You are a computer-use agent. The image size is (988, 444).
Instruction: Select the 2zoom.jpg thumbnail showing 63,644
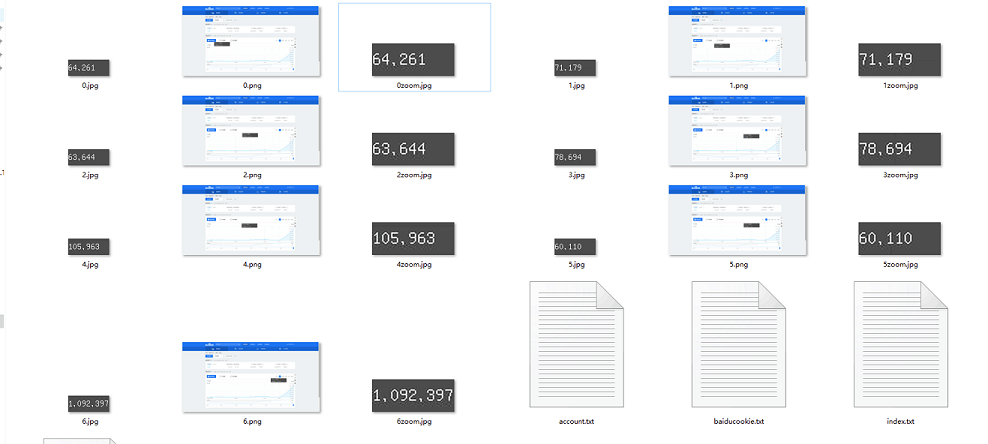tap(413, 150)
